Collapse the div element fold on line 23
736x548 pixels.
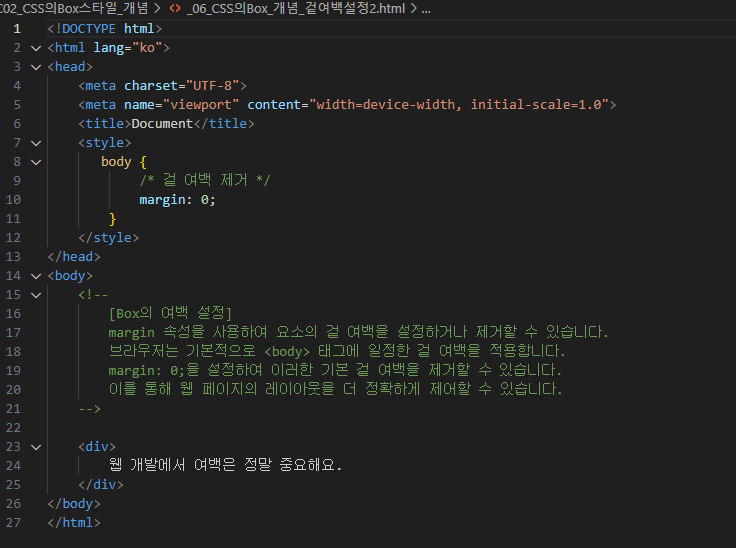tap(36, 447)
